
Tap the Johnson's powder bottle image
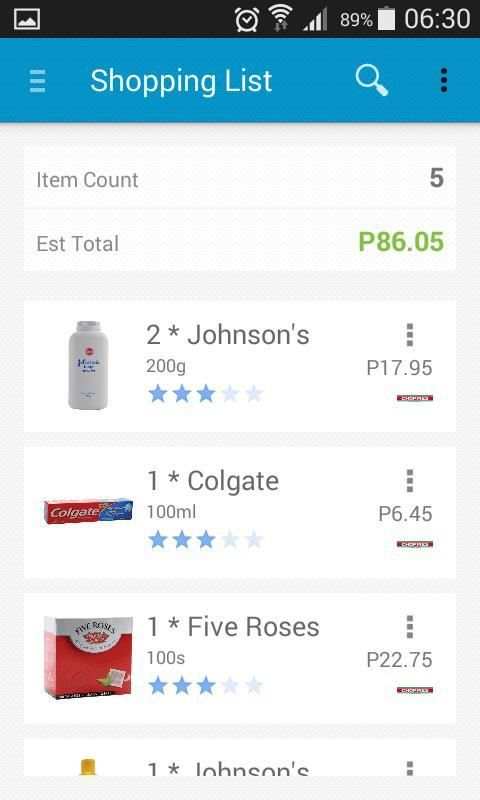click(x=88, y=365)
